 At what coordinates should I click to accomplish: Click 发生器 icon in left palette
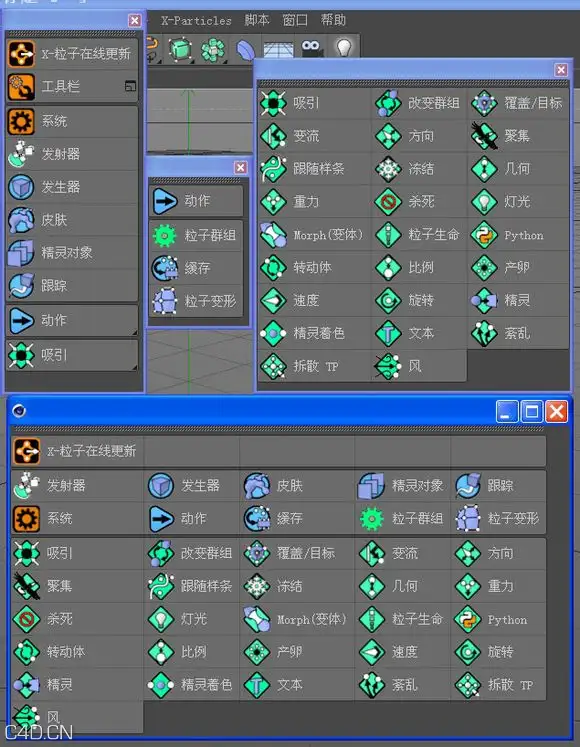[x=21, y=187]
